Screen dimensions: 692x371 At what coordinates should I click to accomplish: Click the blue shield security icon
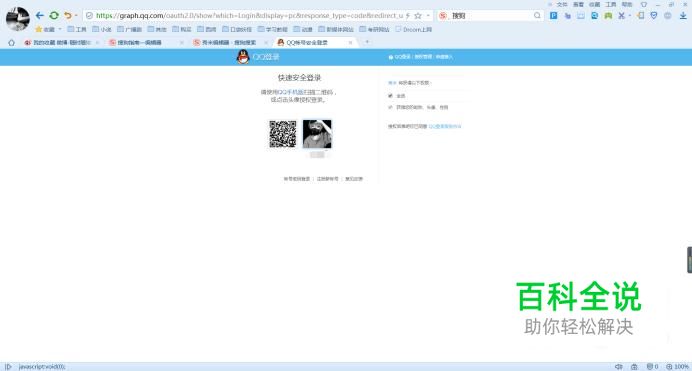654,15
